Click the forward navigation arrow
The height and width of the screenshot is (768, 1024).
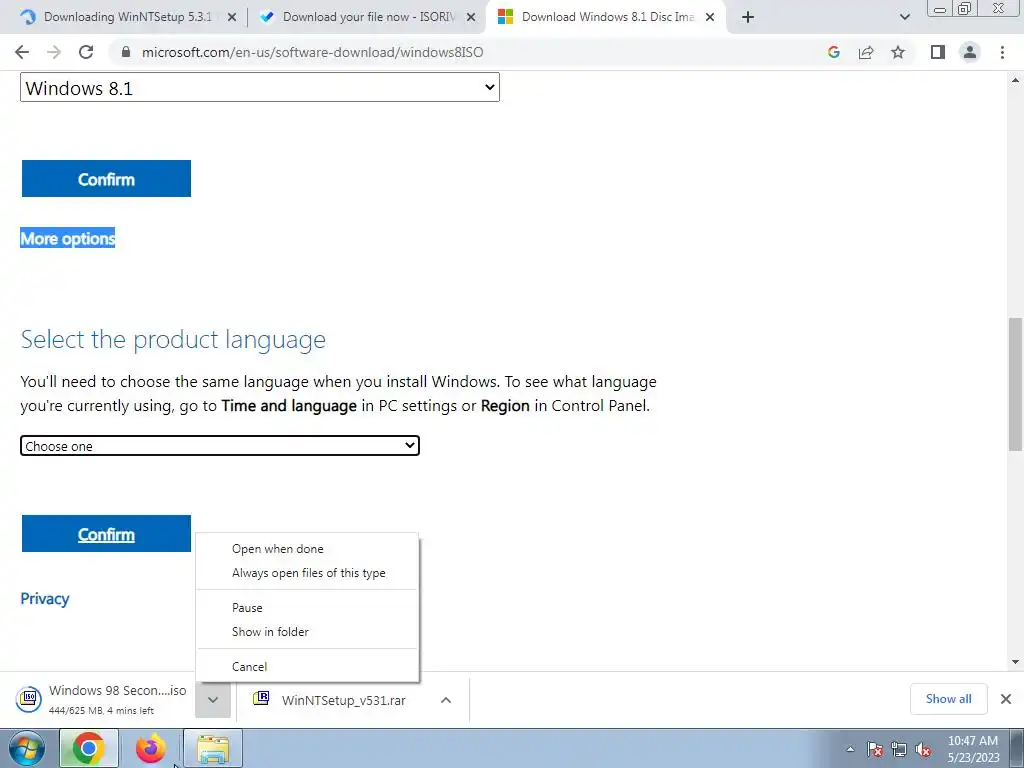[x=54, y=52]
